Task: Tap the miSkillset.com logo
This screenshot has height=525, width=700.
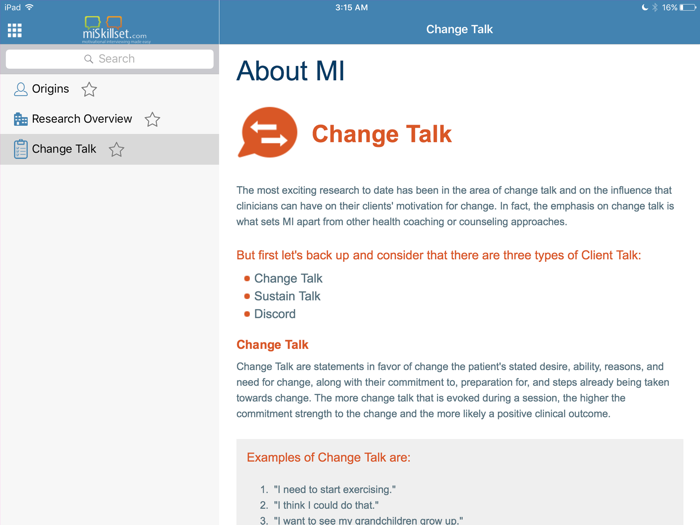Action: pos(115,29)
